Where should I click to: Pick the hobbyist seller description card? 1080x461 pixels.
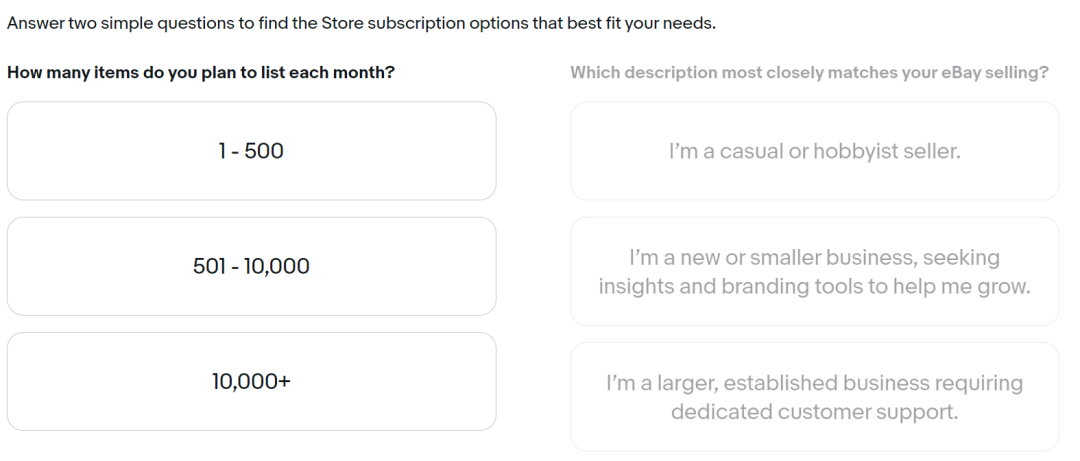click(x=814, y=151)
